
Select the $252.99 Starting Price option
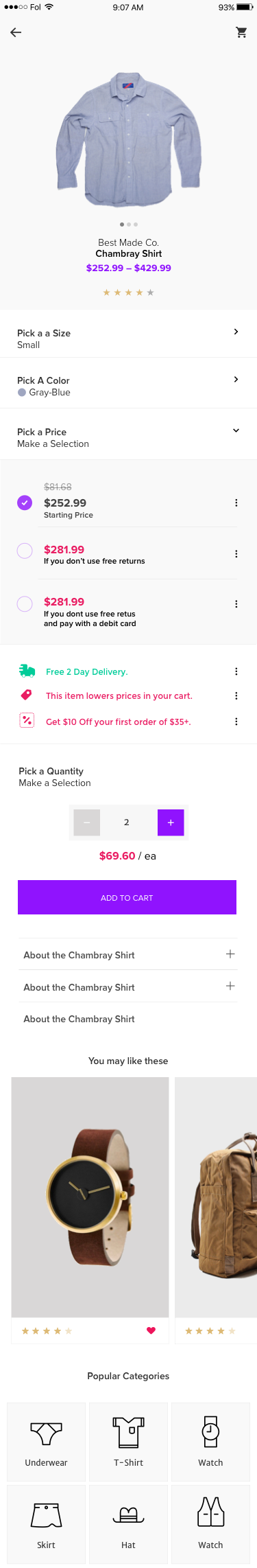point(25,503)
